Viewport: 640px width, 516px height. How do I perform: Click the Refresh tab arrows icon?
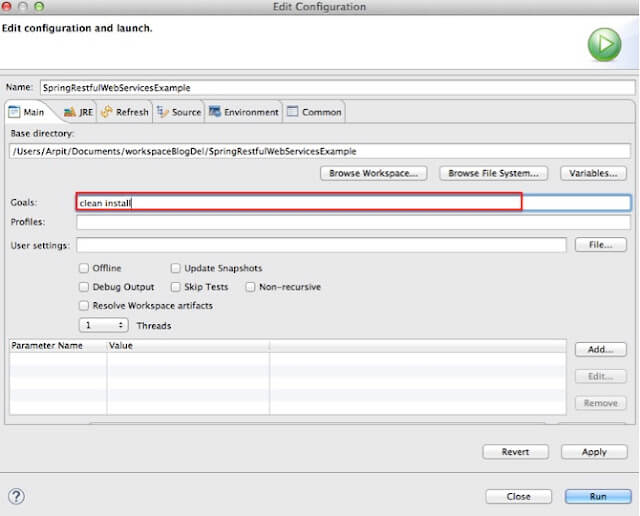click(x=107, y=112)
